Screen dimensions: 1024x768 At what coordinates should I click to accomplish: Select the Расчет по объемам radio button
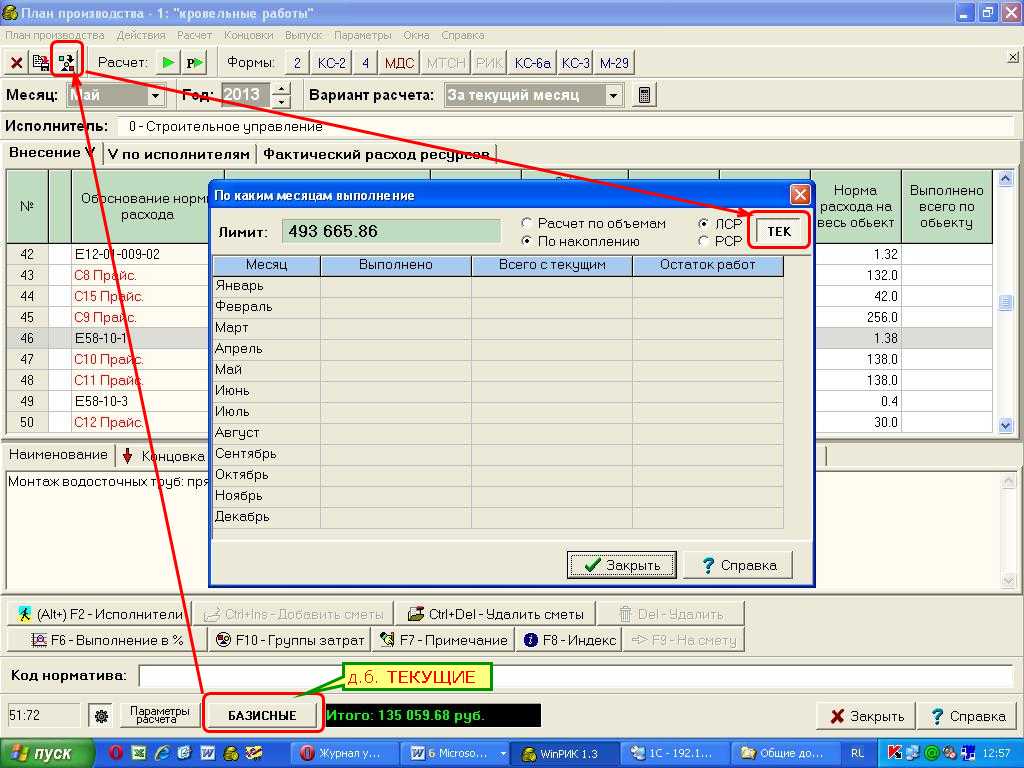[x=526, y=223]
